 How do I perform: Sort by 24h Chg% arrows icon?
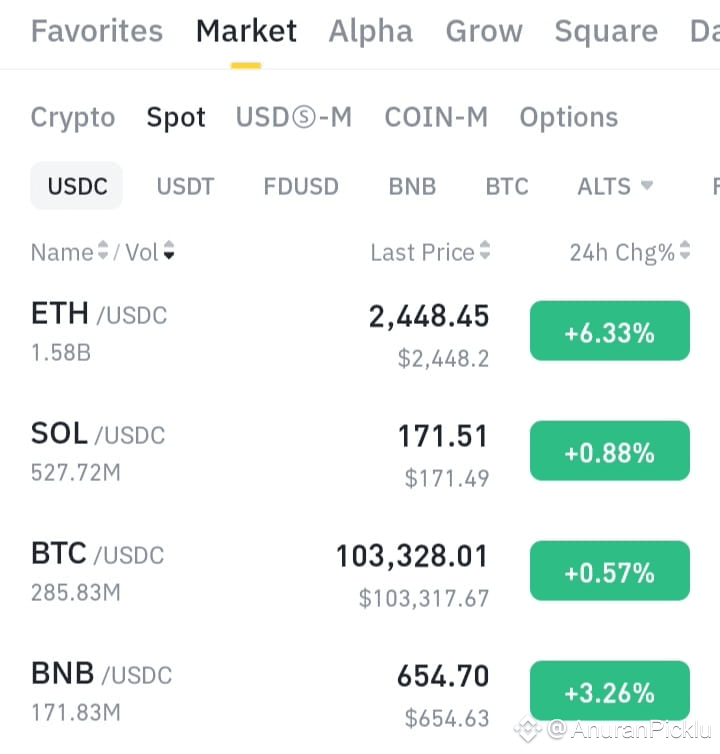click(x=685, y=251)
